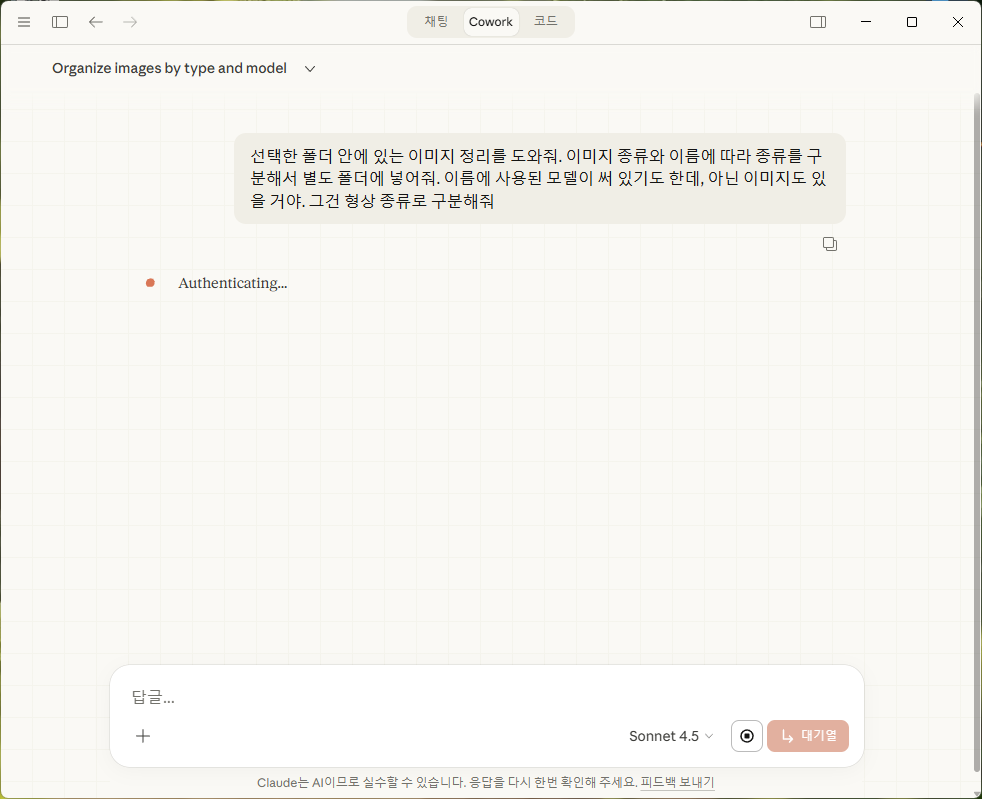Open the 피드백 보내기 feedback link
982x799 pixels.
pos(677,783)
